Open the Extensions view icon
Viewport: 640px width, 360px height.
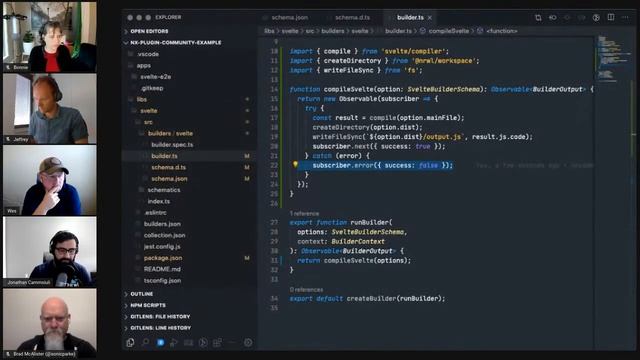point(218,342)
